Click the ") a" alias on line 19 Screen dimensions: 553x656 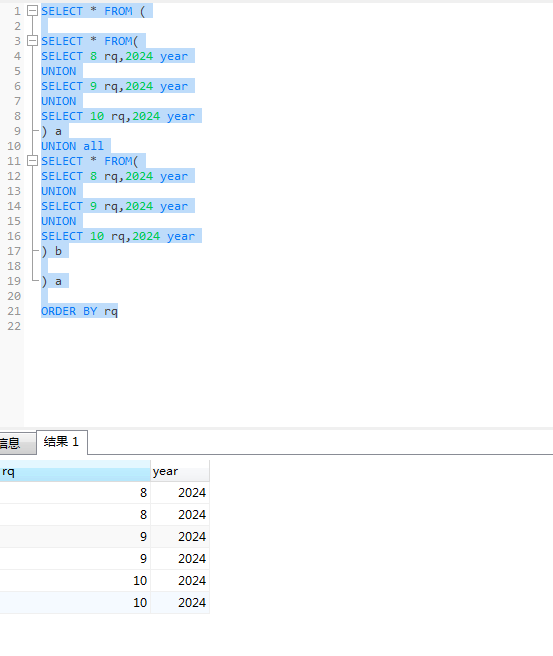pyautogui.click(x=51, y=281)
